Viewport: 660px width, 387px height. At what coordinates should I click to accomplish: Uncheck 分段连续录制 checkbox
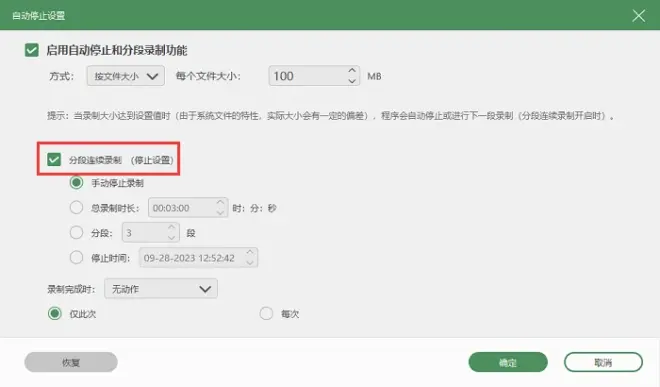[54, 160]
